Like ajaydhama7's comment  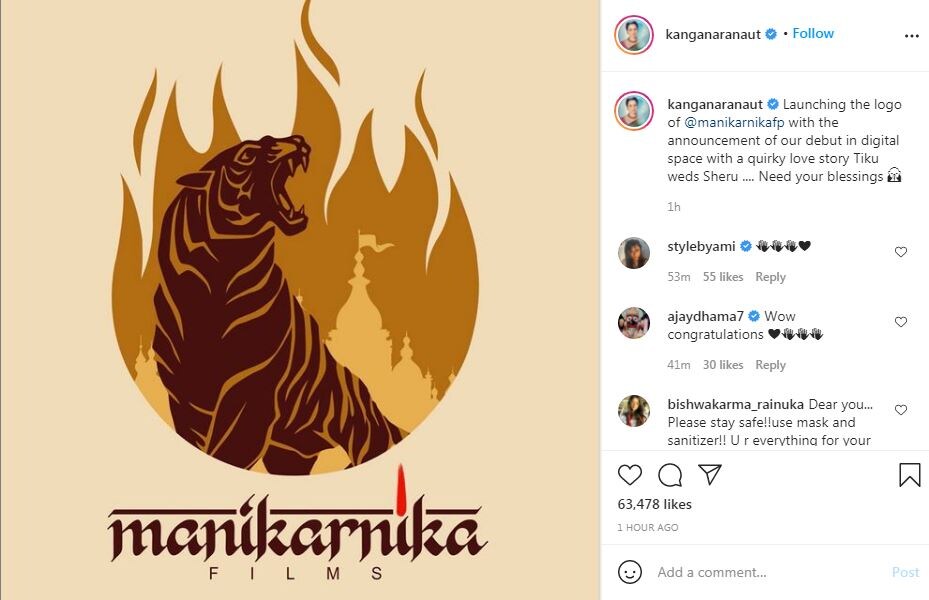tap(901, 322)
